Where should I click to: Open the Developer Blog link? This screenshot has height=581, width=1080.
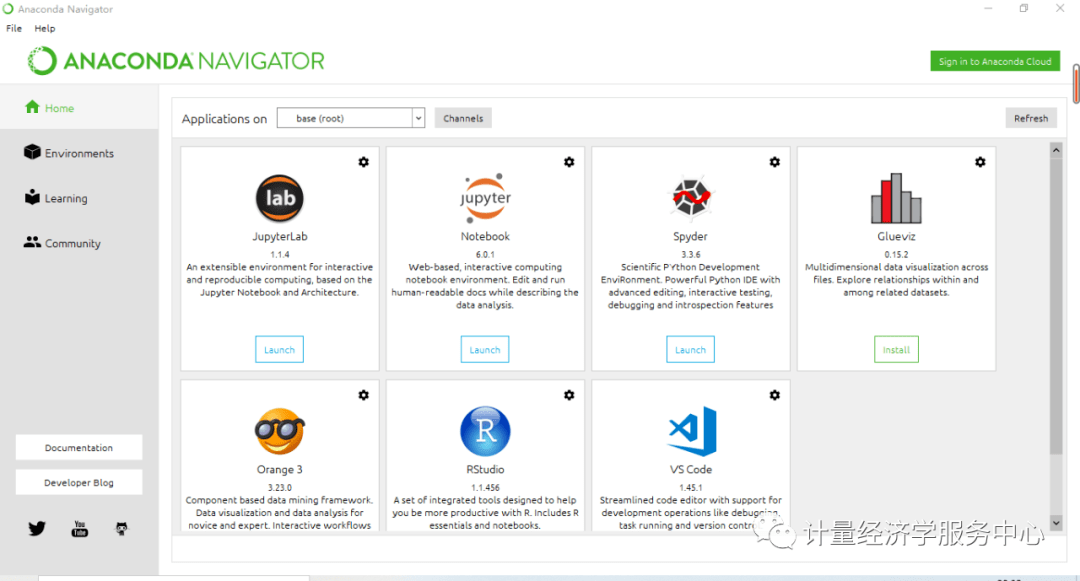pyautogui.click(x=79, y=483)
